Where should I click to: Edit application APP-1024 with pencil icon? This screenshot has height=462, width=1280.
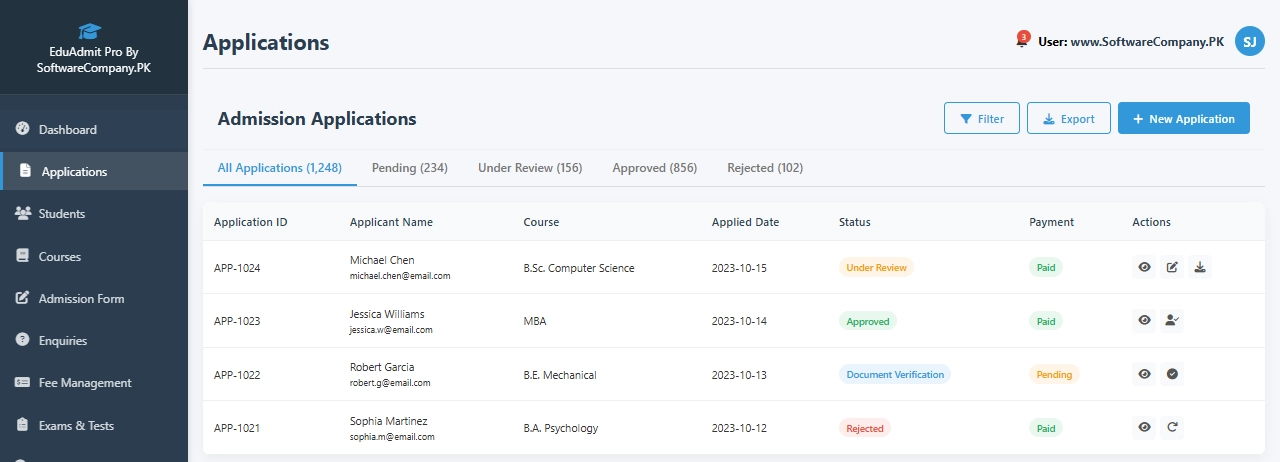click(1173, 267)
